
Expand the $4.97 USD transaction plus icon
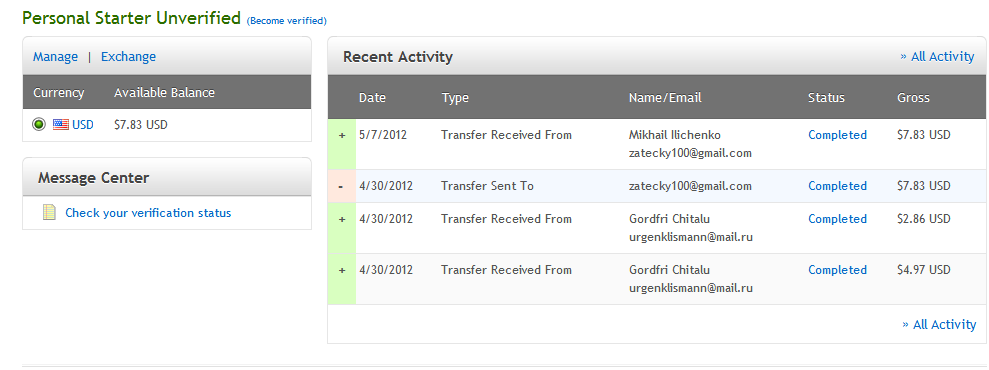342,270
